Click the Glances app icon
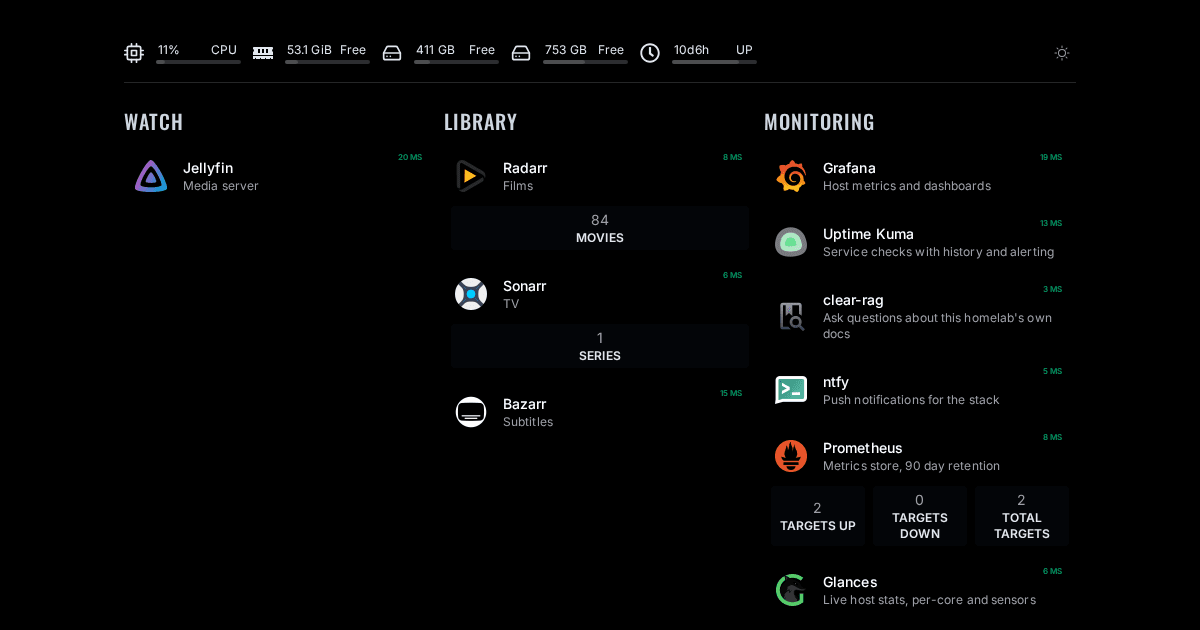This screenshot has width=1200, height=630. tap(791, 590)
